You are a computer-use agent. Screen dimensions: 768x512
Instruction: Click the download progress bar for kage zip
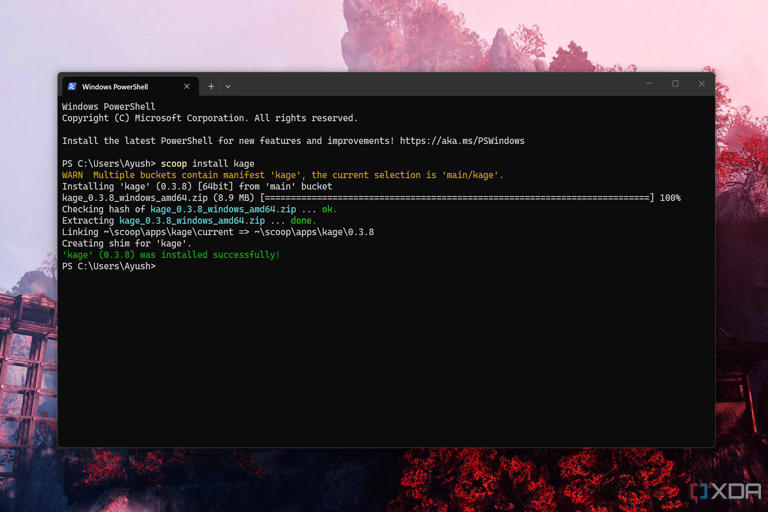[x=457, y=197]
